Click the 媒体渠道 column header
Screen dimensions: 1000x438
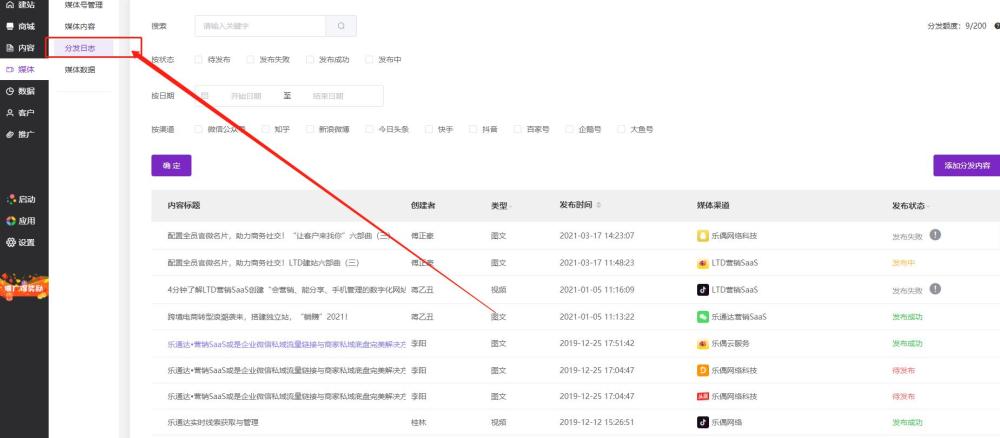[x=713, y=205]
